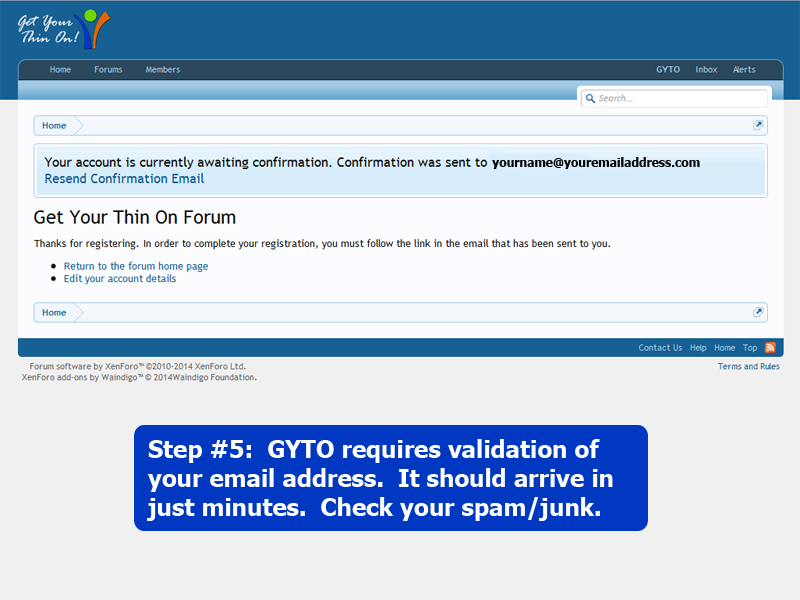Click the footer Home link

[724, 348]
